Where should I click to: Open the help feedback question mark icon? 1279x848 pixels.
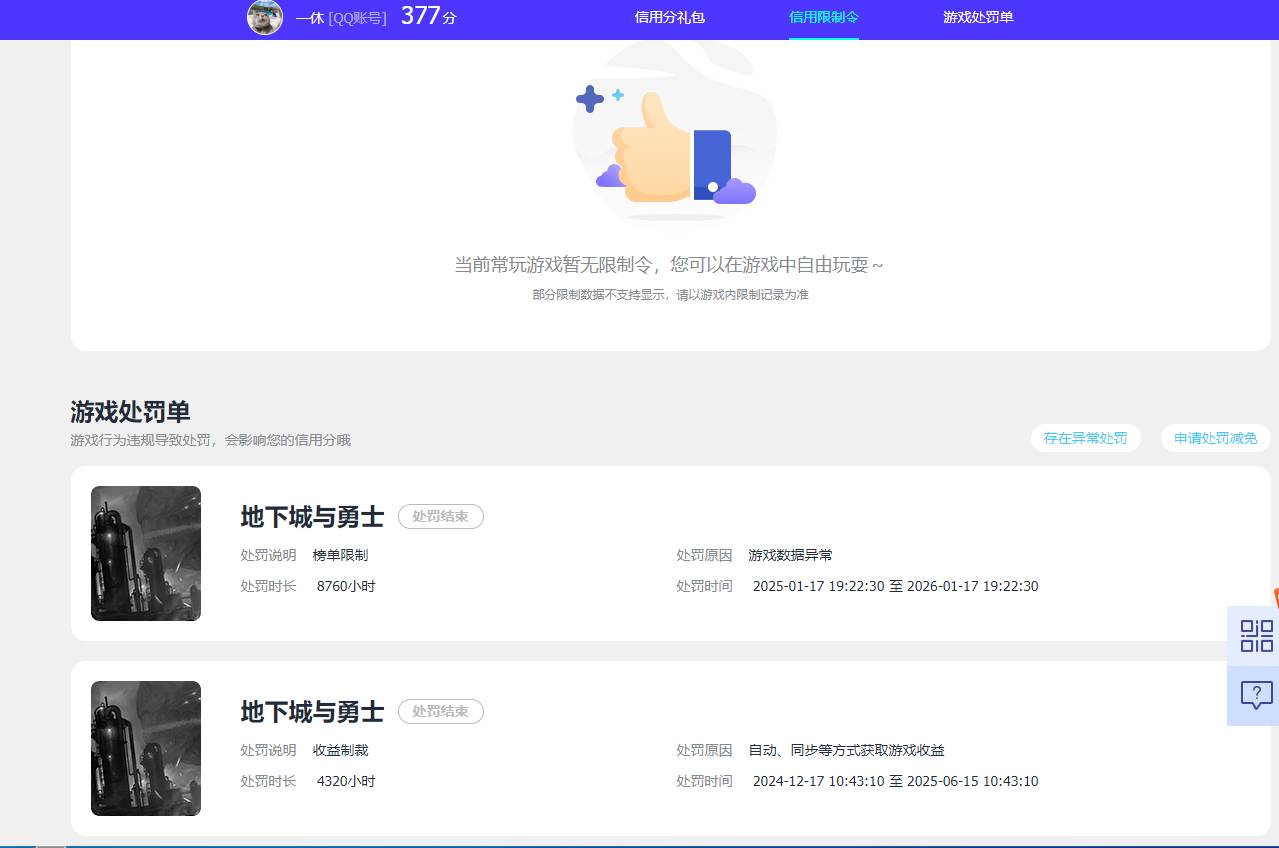point(1255,695)
